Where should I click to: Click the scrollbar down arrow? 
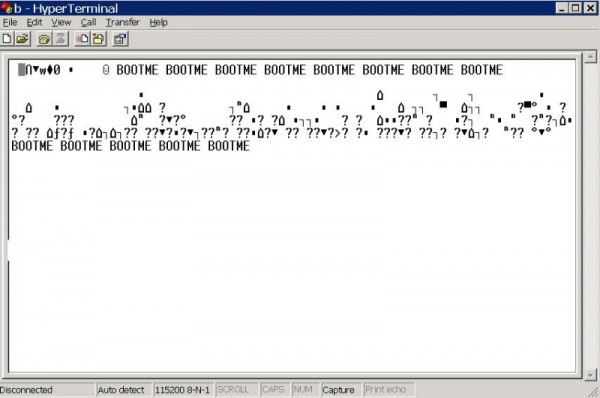tap(590, 375)
